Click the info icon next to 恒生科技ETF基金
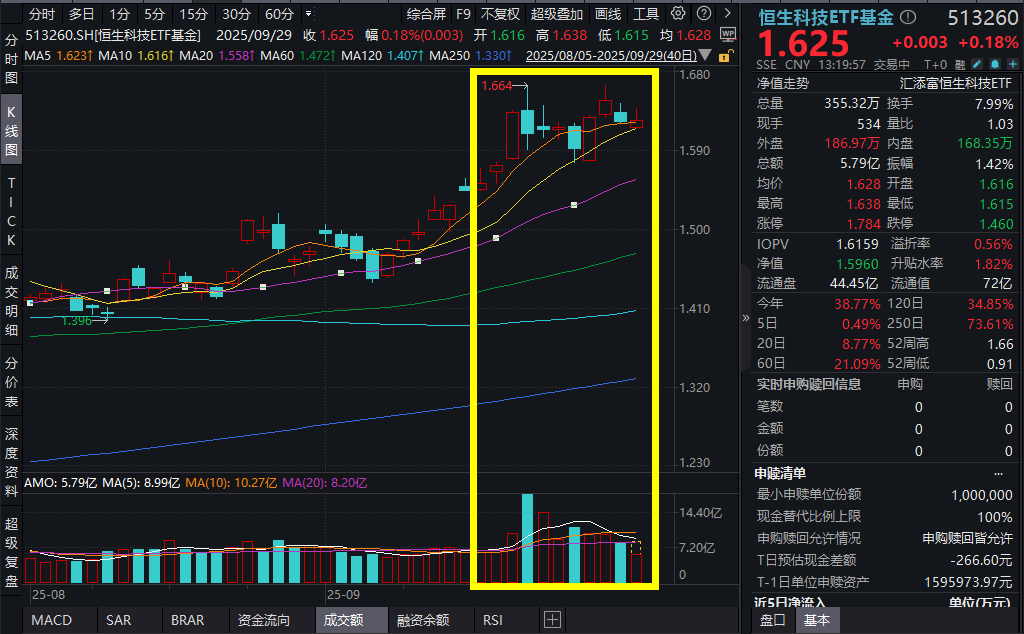Image resolution: width=1024 pixels, height=634 pixels. click(x=908, y=17)
